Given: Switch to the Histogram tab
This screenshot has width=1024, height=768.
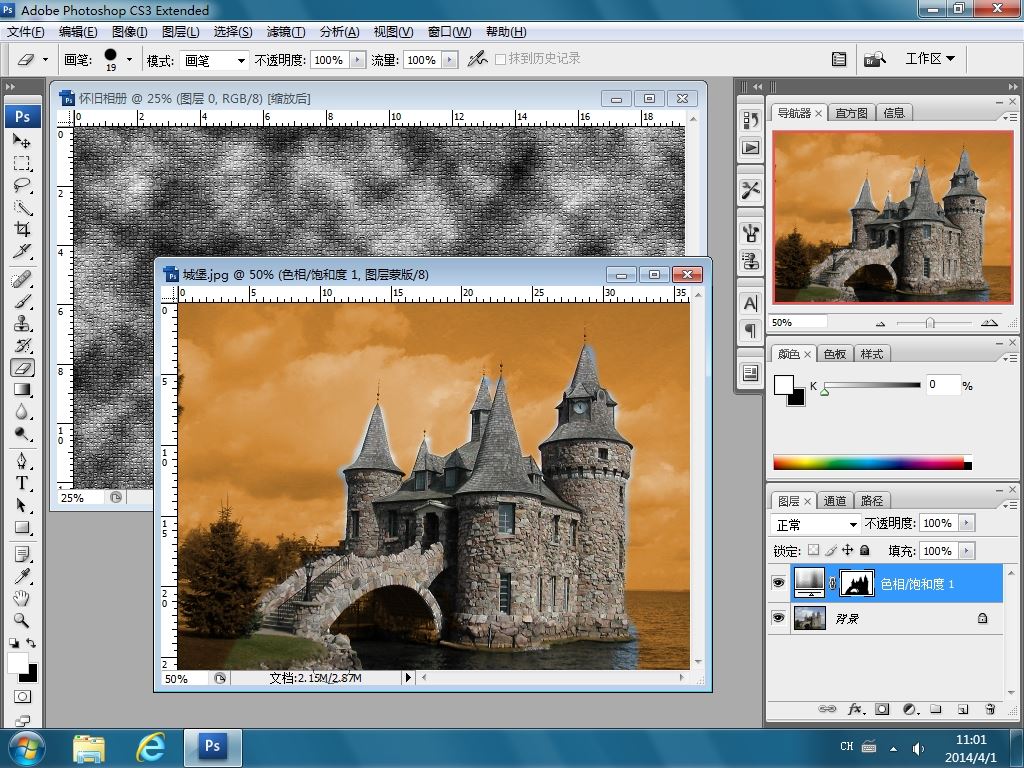Looking at the screenshot, I should tap(852, 113).
